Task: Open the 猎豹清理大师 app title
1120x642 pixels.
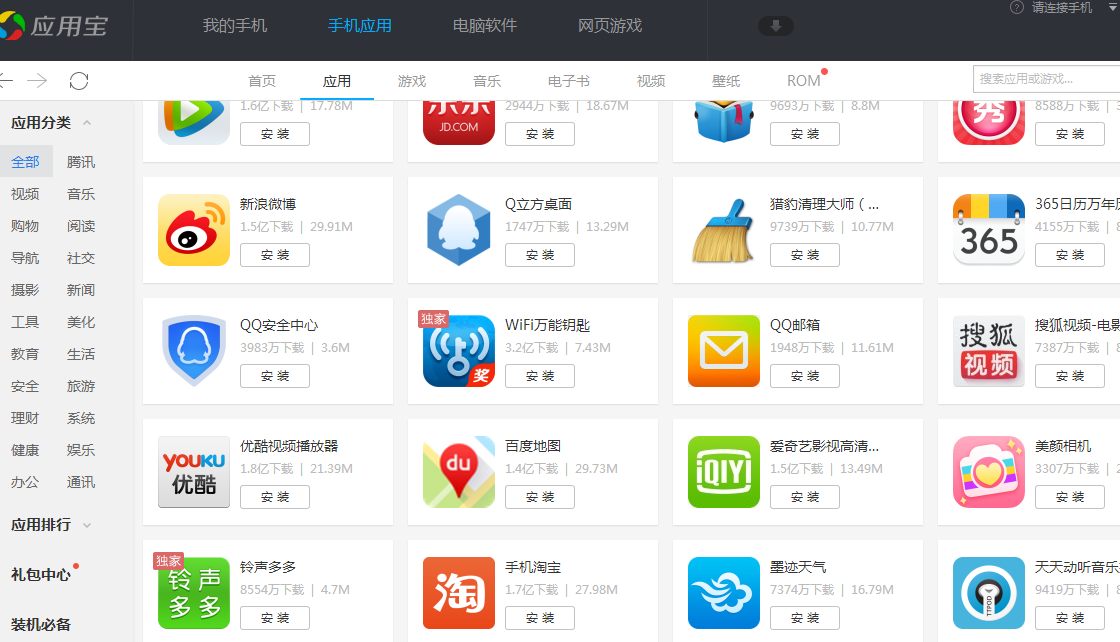Action: (x=824, y=204)
